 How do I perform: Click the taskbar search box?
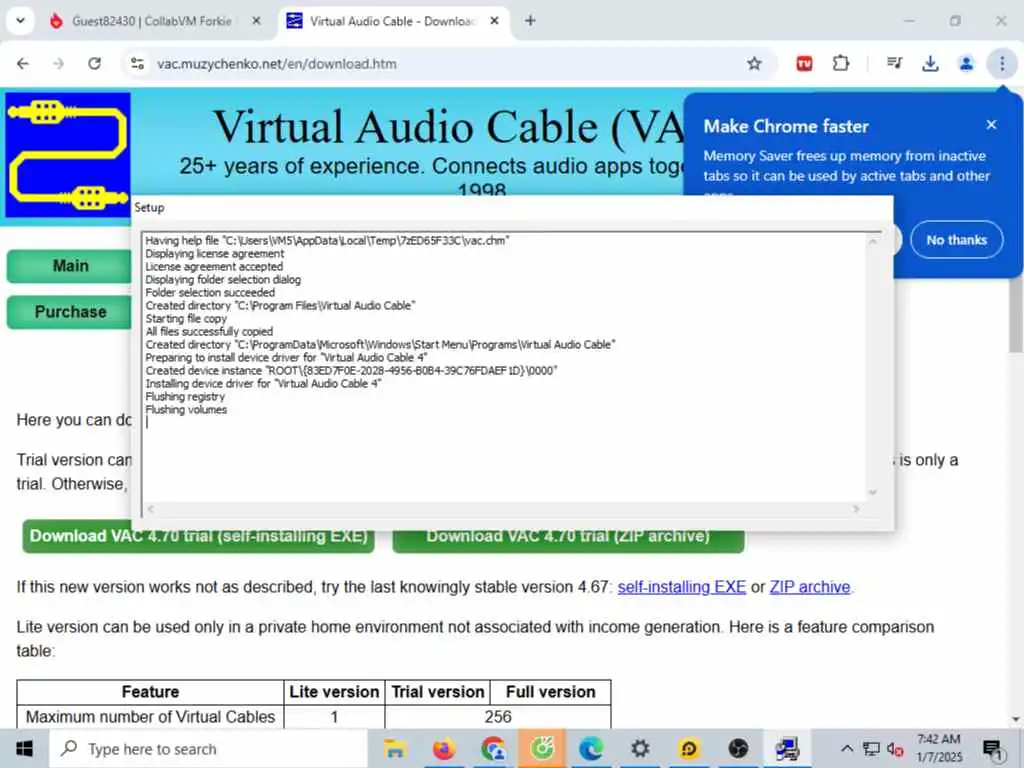[209, 748]
